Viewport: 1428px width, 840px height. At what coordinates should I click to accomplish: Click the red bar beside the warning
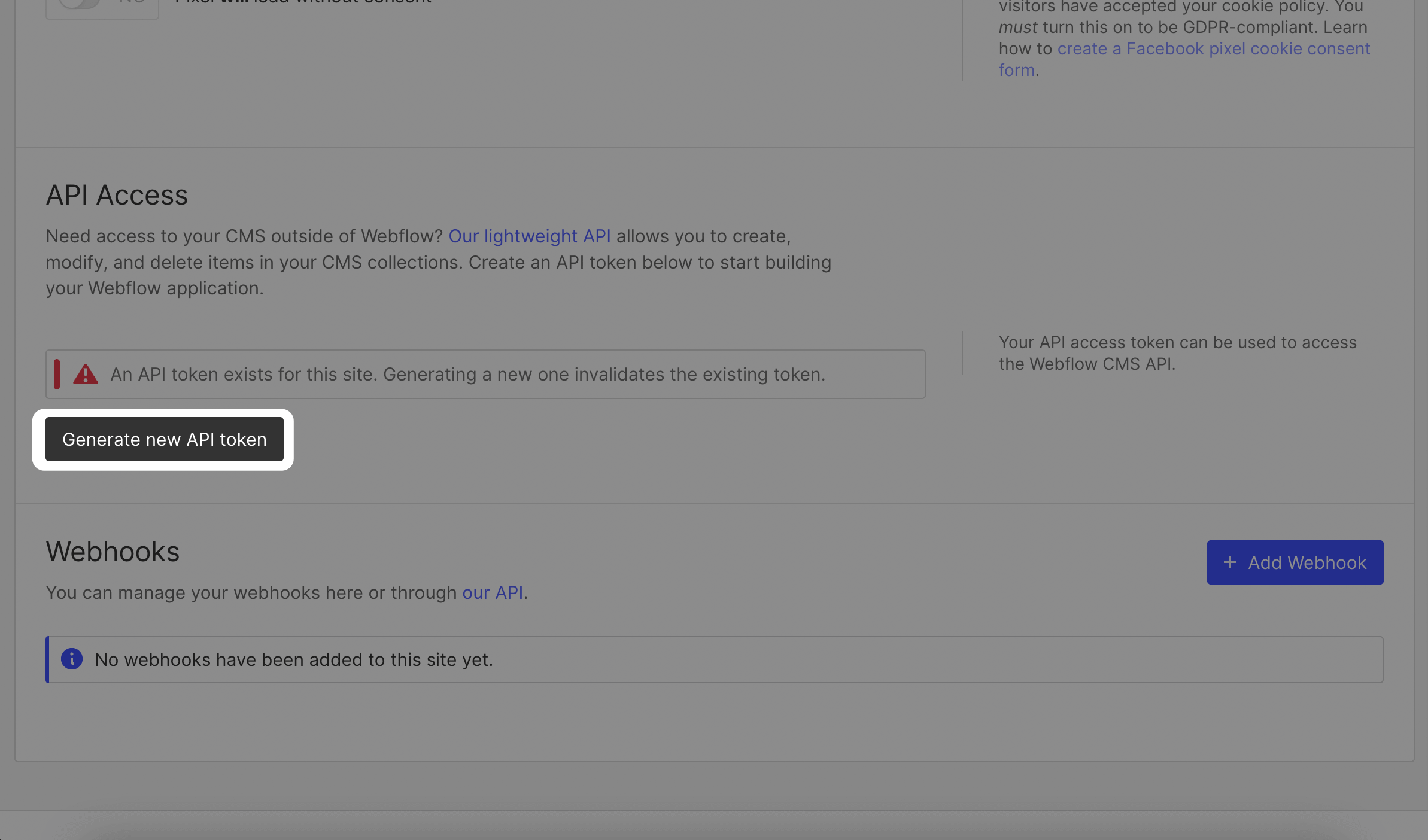pyautogui.click(x=57, y=375)
